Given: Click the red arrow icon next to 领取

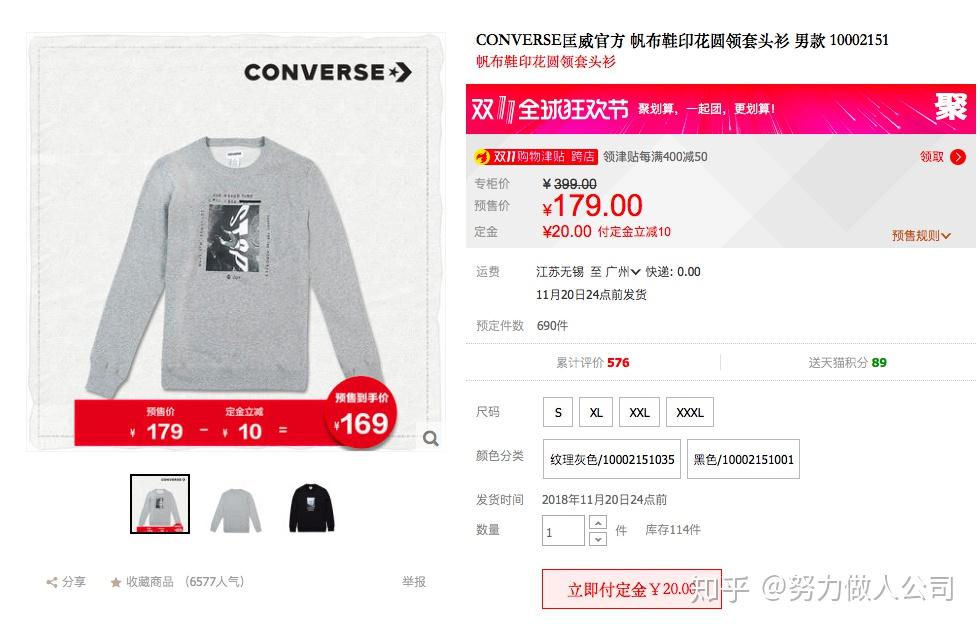Looking at the screenshot, I should pos(958,157).
